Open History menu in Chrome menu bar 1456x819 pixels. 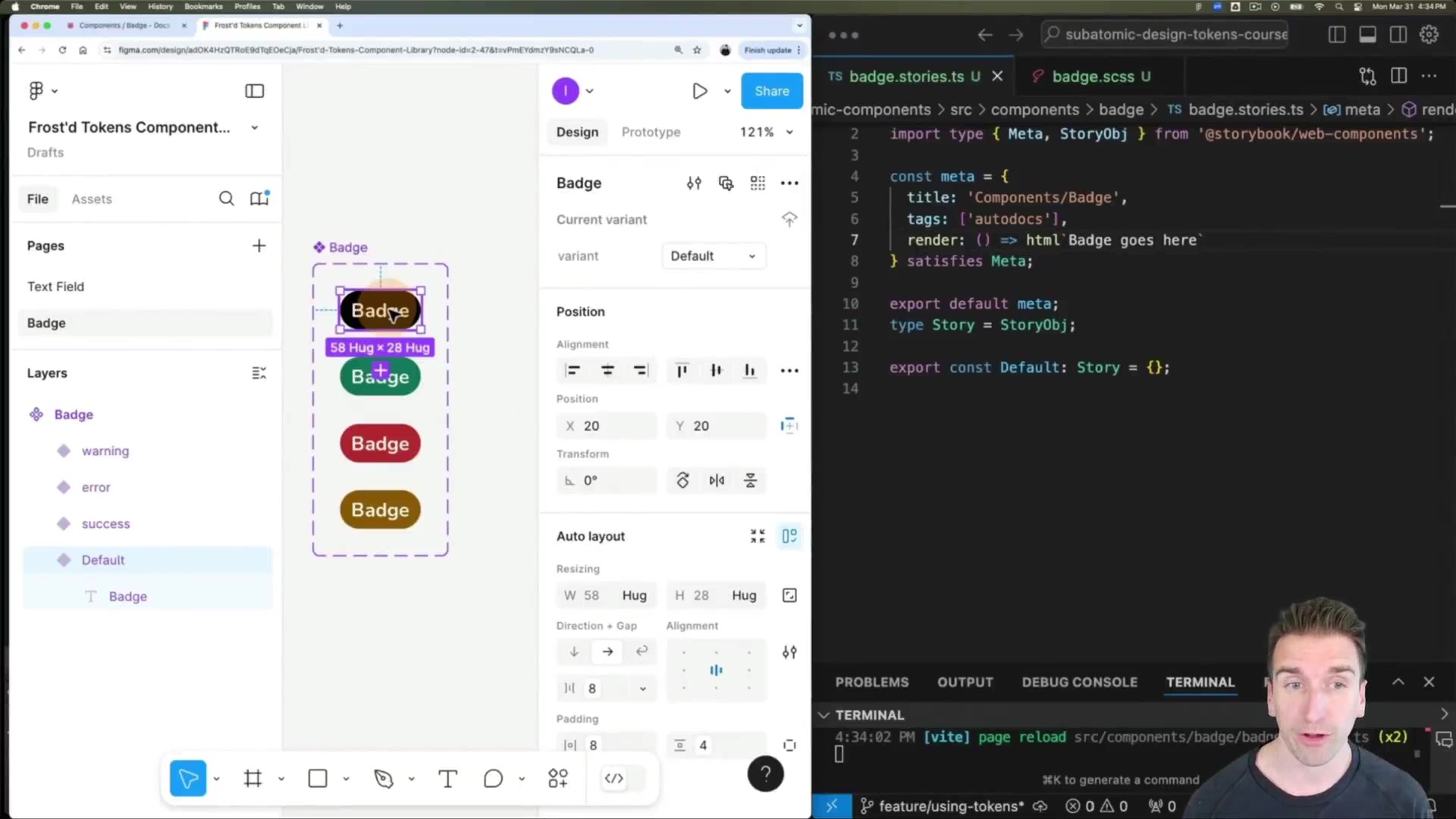tap(160, 6)
